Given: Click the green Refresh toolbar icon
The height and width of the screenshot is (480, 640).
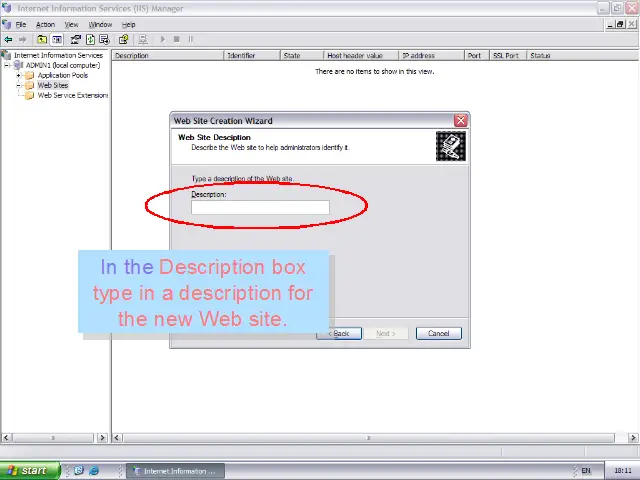Looking at the screenshot, I should click(x=90, y=40).
